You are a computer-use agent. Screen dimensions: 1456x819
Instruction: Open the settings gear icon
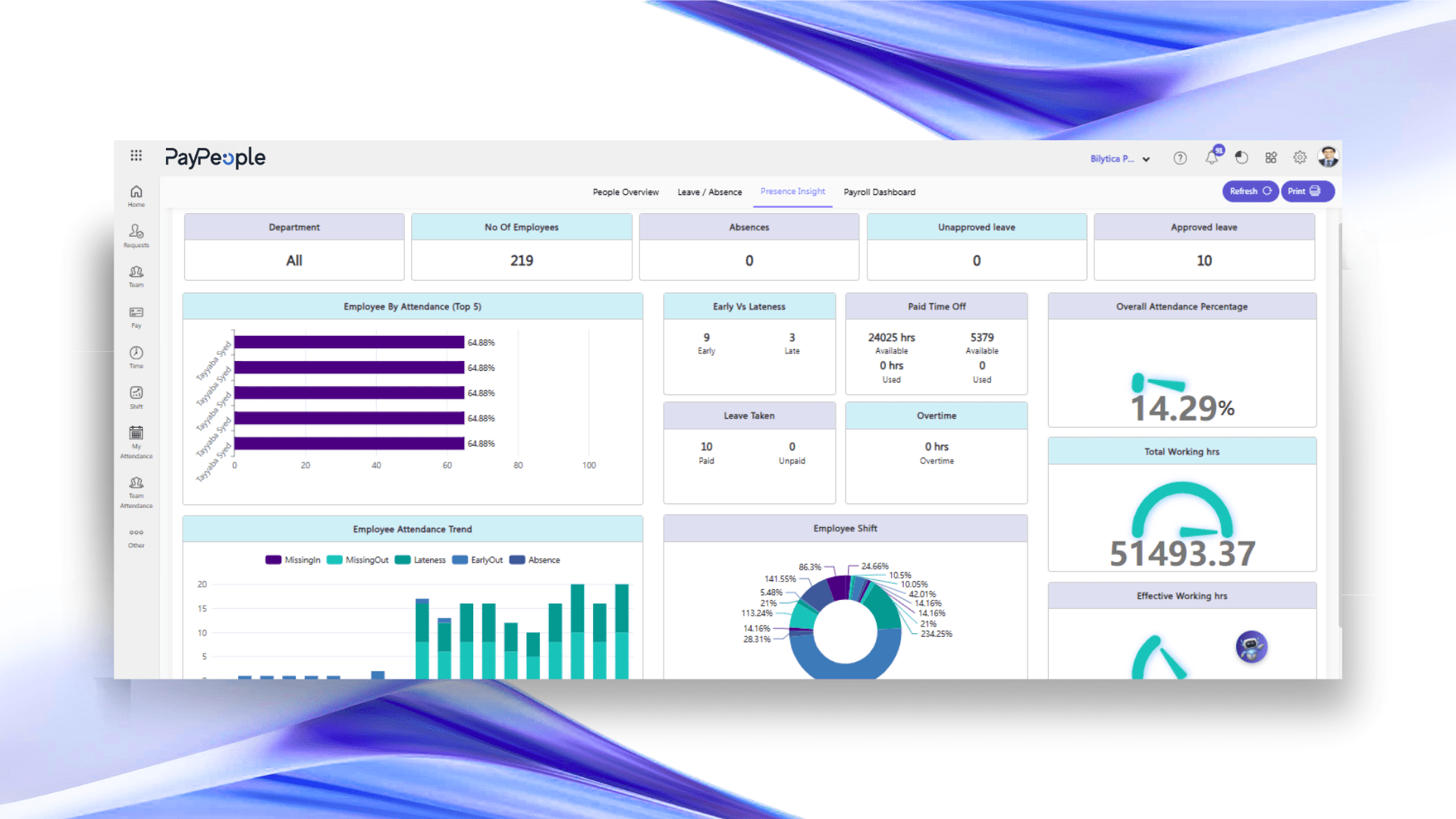(x=1300, y=158)
